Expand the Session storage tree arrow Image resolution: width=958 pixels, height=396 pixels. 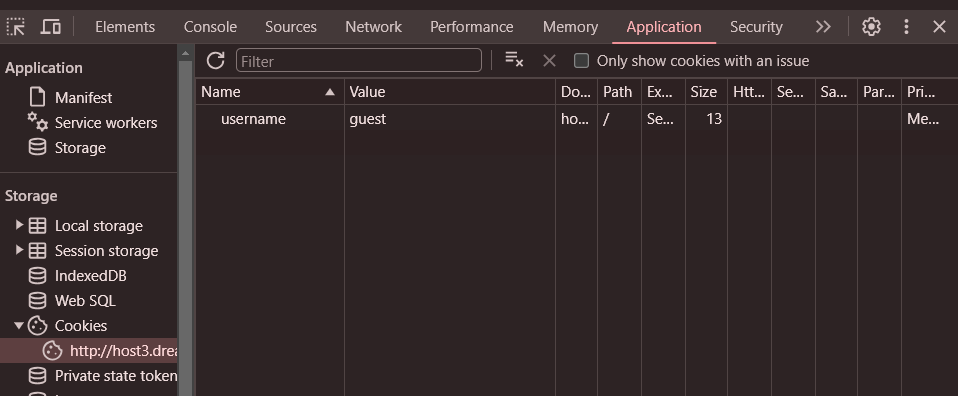(x=19, y=251)
